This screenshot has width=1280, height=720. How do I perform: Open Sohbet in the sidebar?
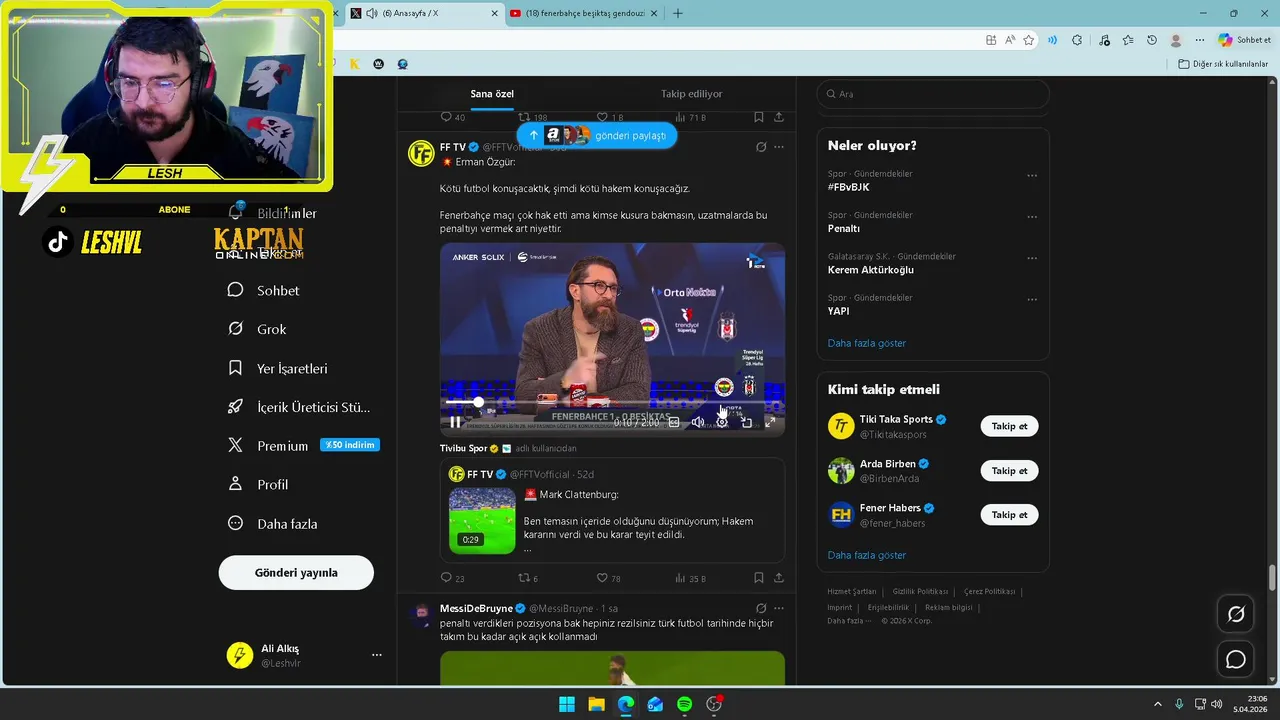[264, 290]
